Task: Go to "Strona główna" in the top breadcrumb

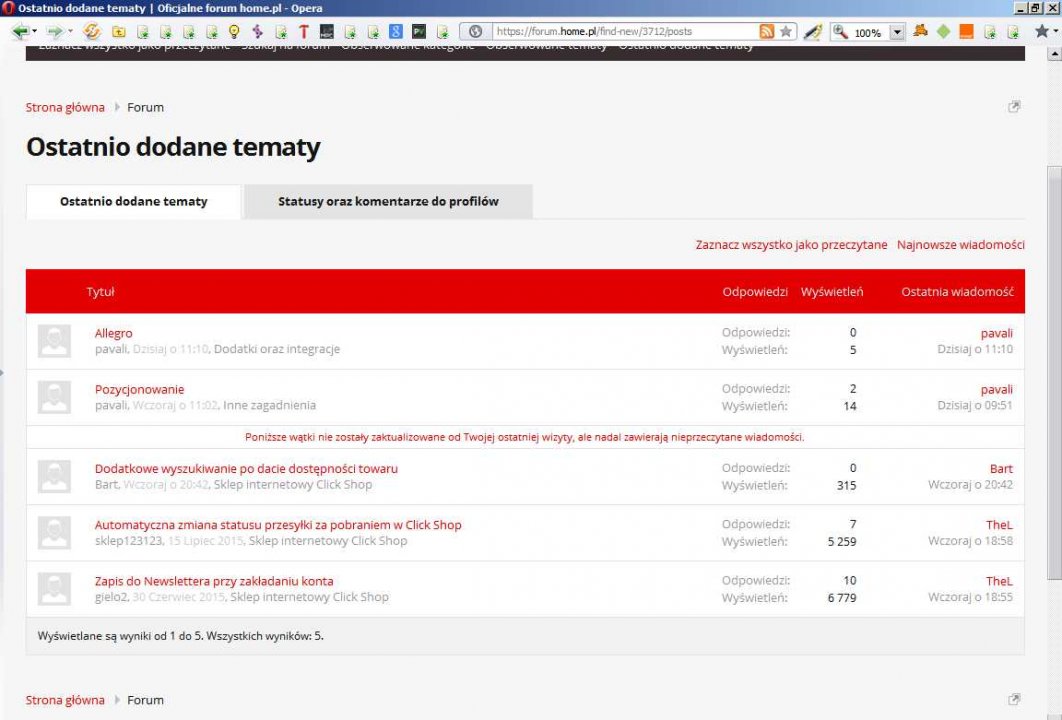Action: (x=65, y=107)
